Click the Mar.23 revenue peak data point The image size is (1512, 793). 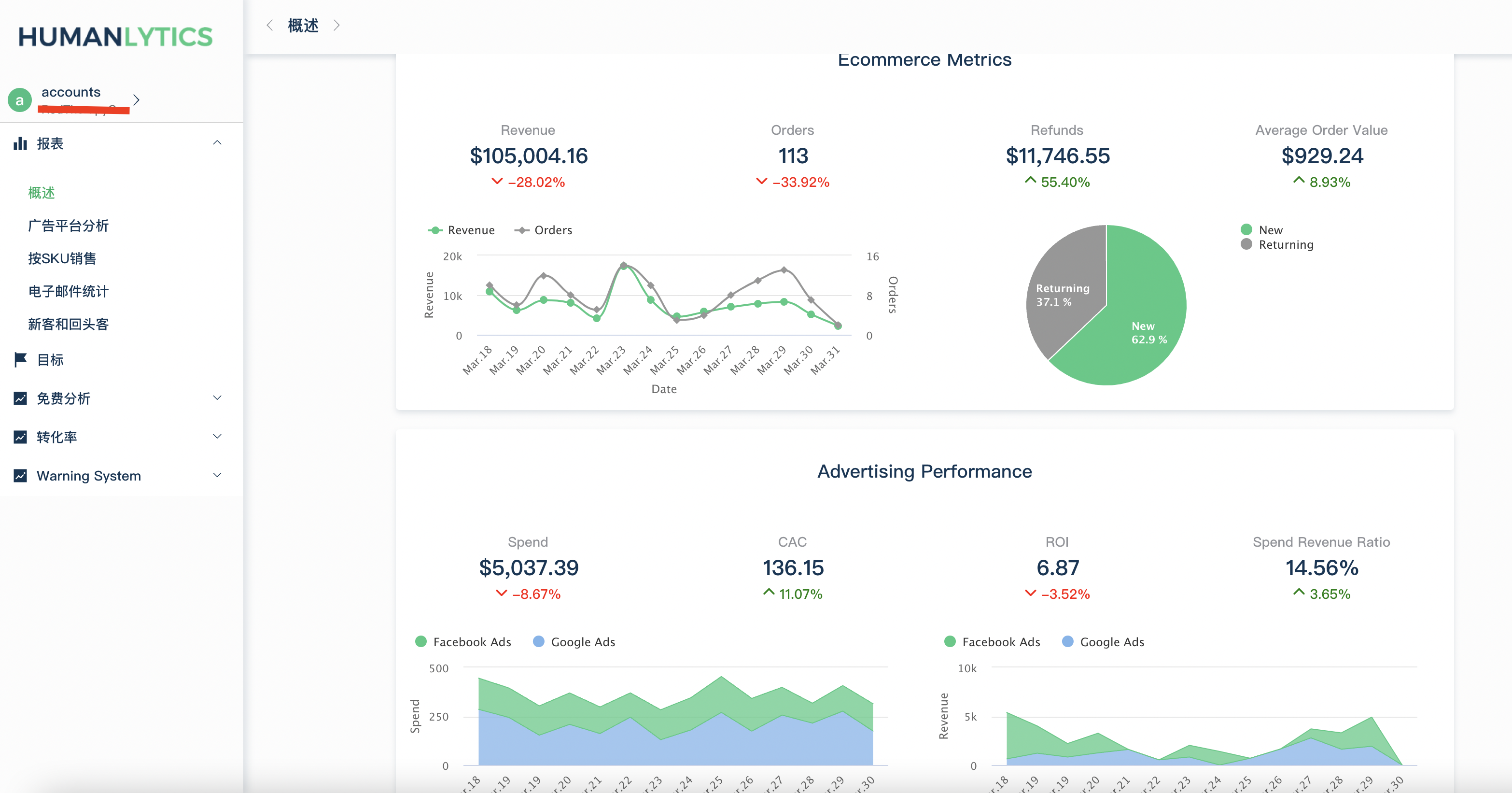pyautogui.click(x=623, y=267)
